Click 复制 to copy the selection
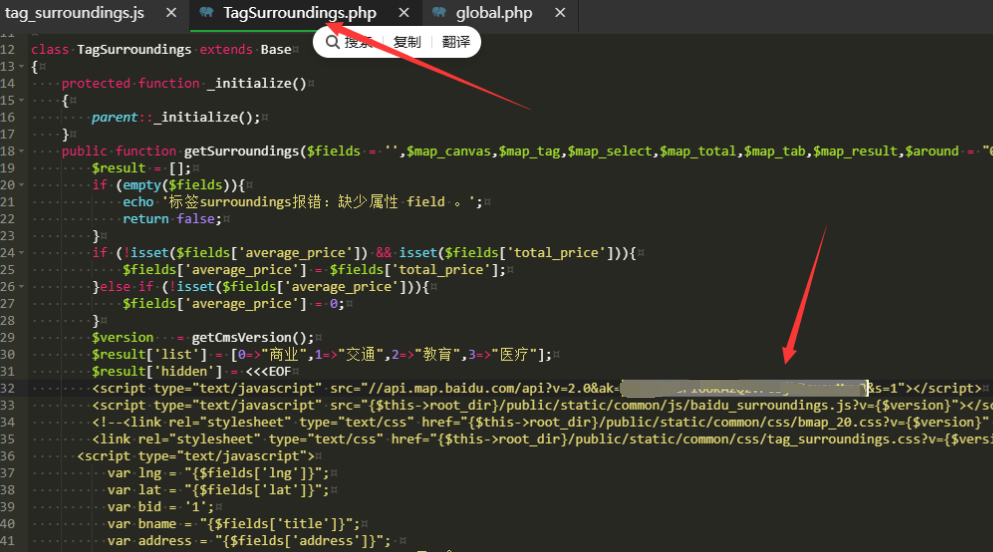The height and width of the screenshot is (552, 993). [407, 42]
